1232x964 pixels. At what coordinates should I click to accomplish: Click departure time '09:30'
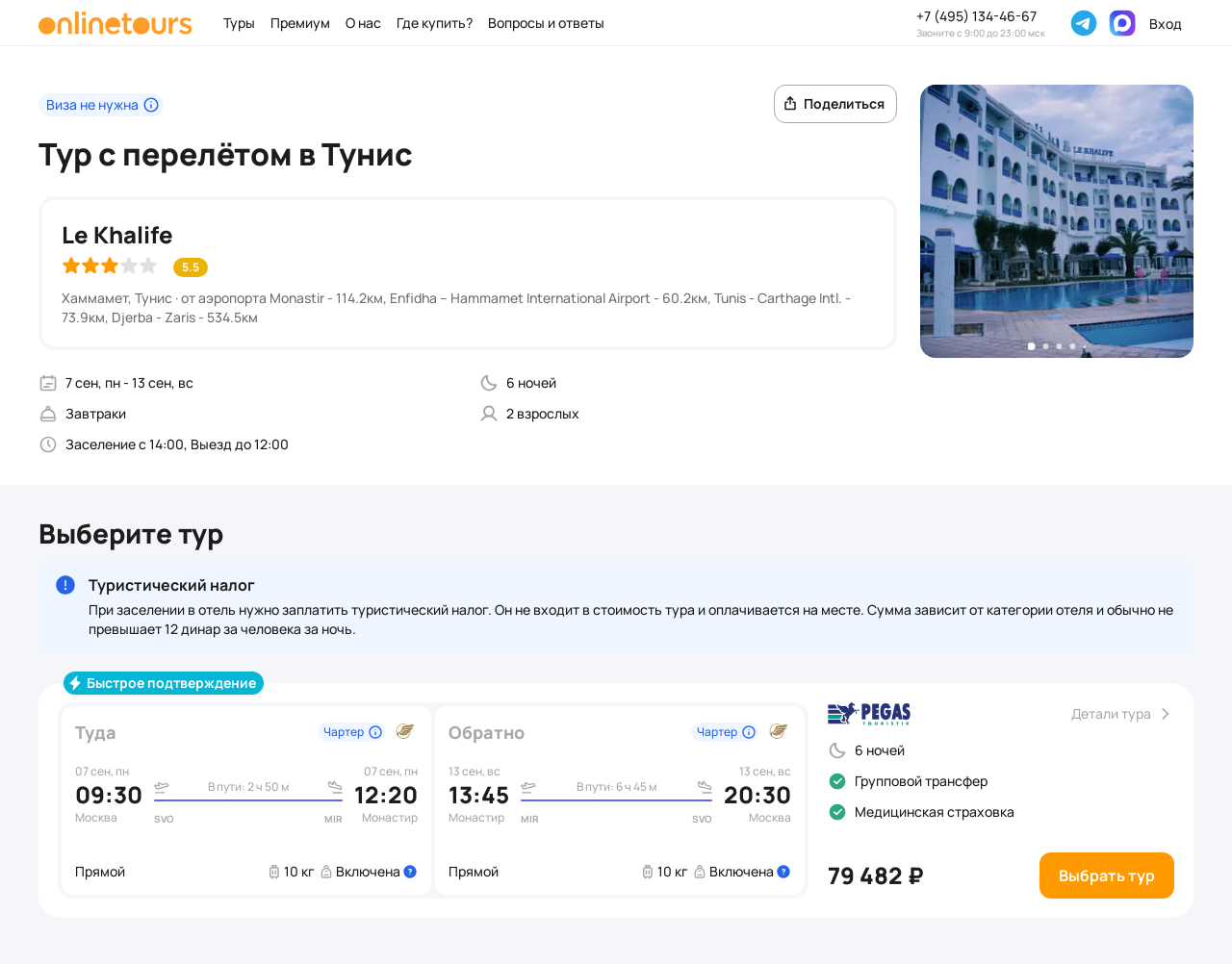tap(109, 796)
